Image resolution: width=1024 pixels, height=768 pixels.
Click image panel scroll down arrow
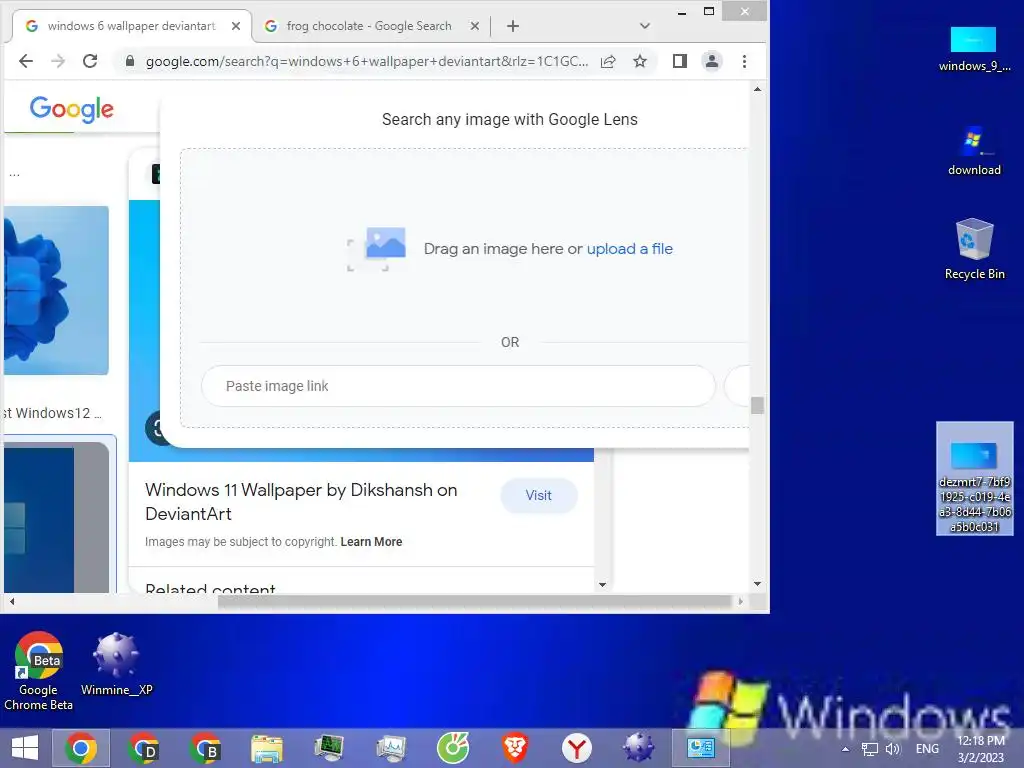coord(602,584)
